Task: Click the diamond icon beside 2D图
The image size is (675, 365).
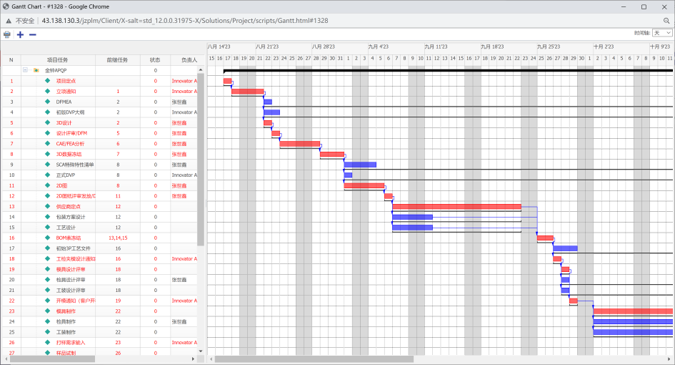Action: [x=47, y=186]
